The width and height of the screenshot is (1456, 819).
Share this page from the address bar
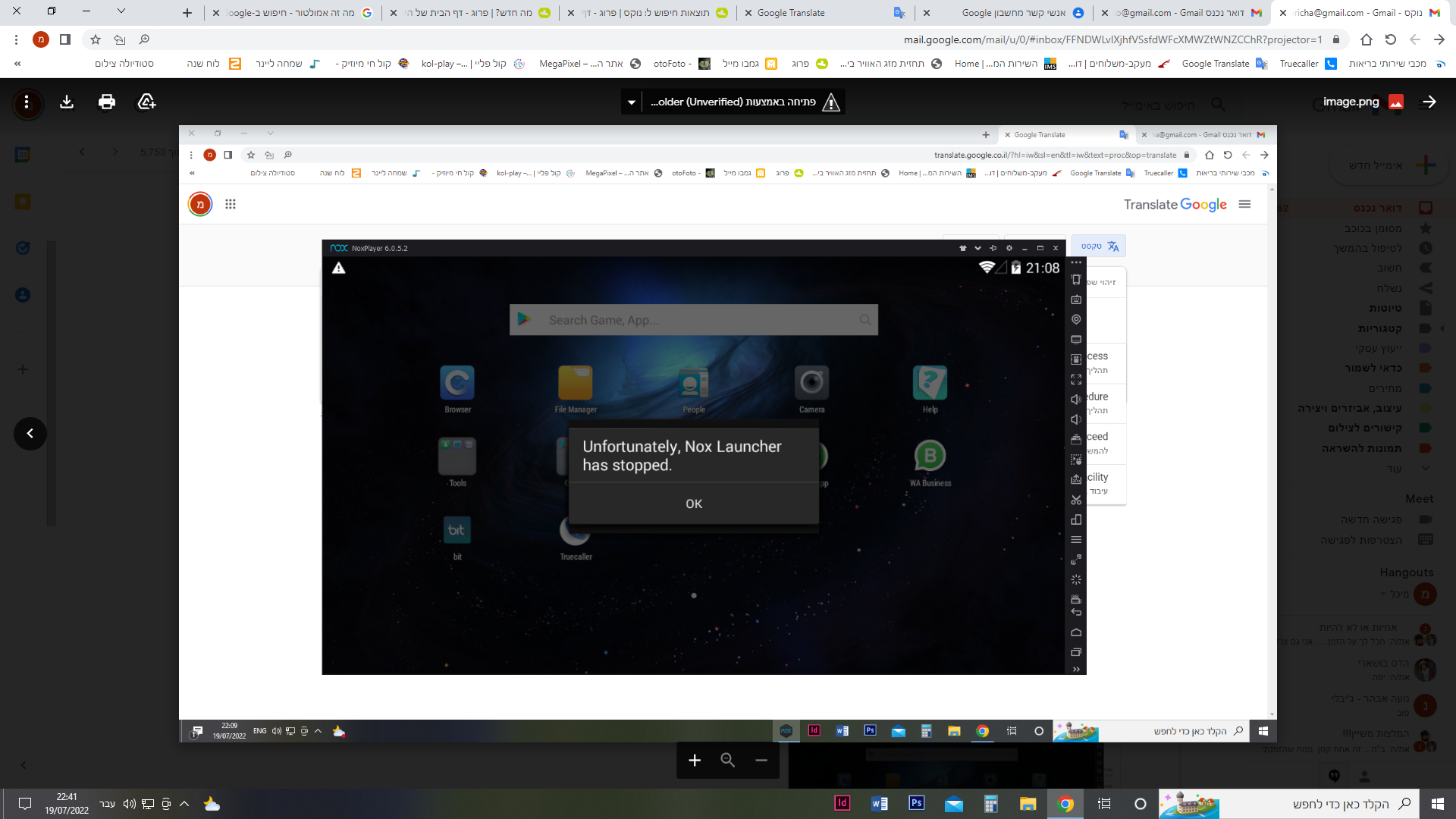(120, 39)
